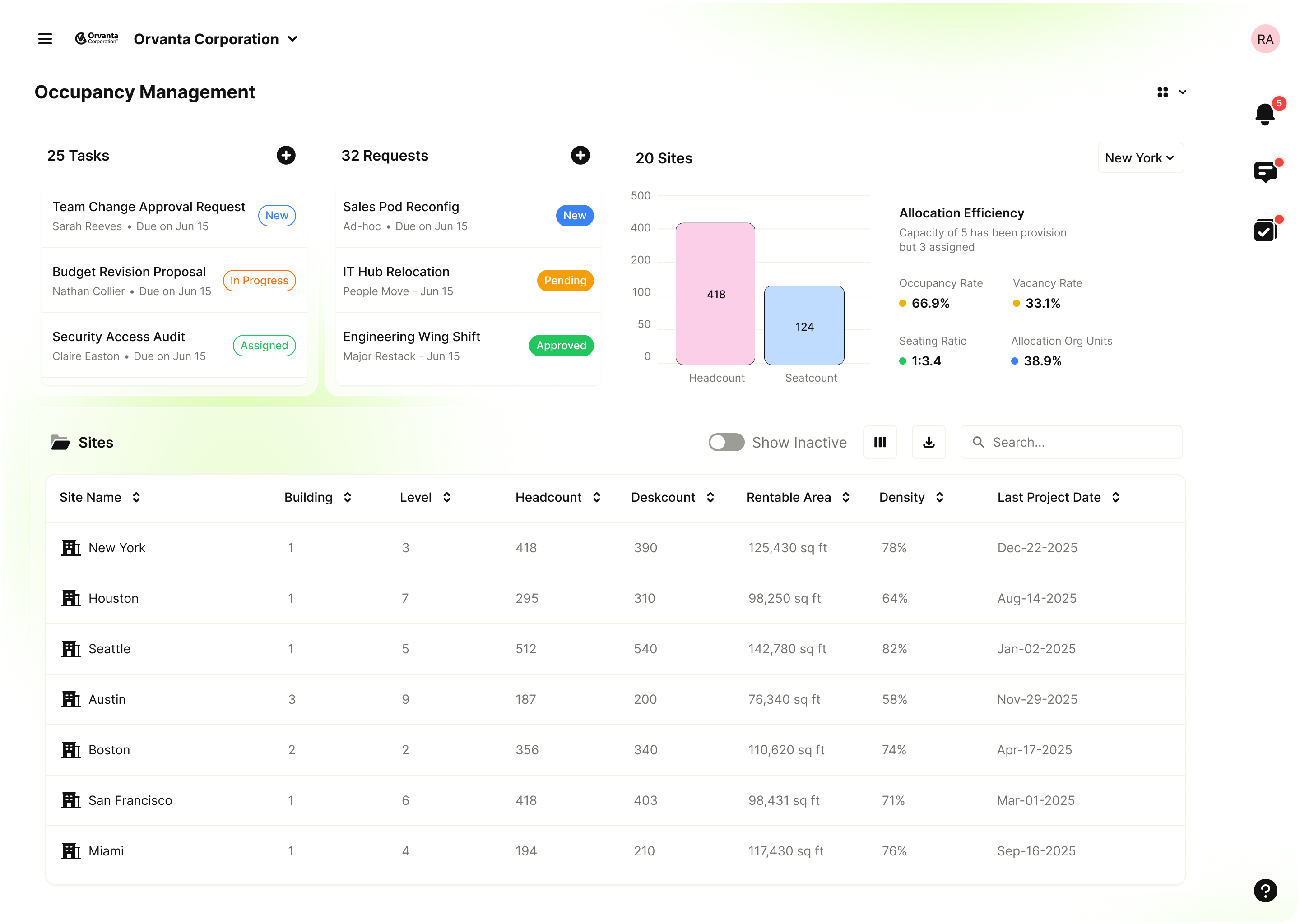Expand the Orvanta Corporation dropdown
The image size is (1300, 924).
[292, 39]
